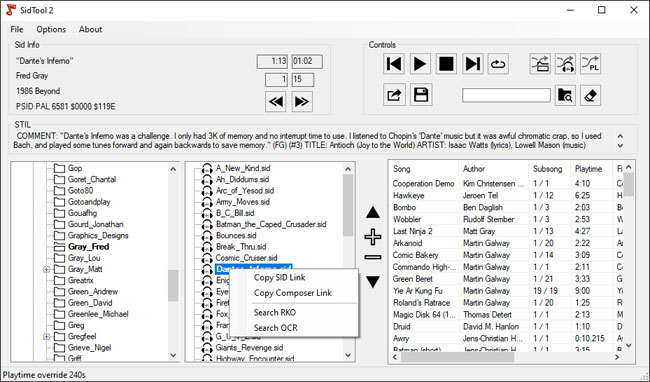Stop playback with the square Stop button
The width and height of the screenshot is (650, 382).
pyautogui.click(x=446, y=64)
